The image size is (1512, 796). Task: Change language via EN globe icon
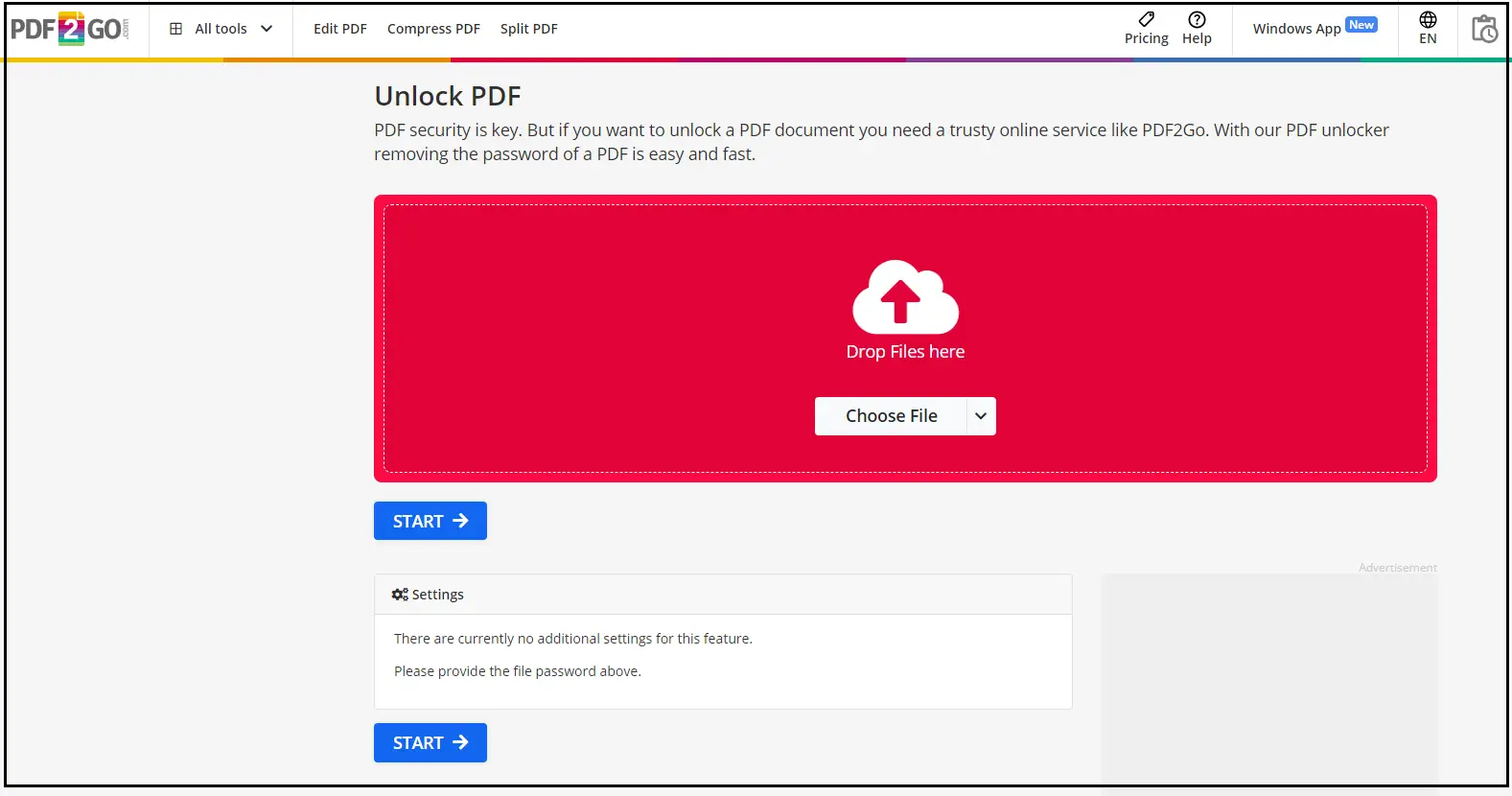tap(1428, 29)
